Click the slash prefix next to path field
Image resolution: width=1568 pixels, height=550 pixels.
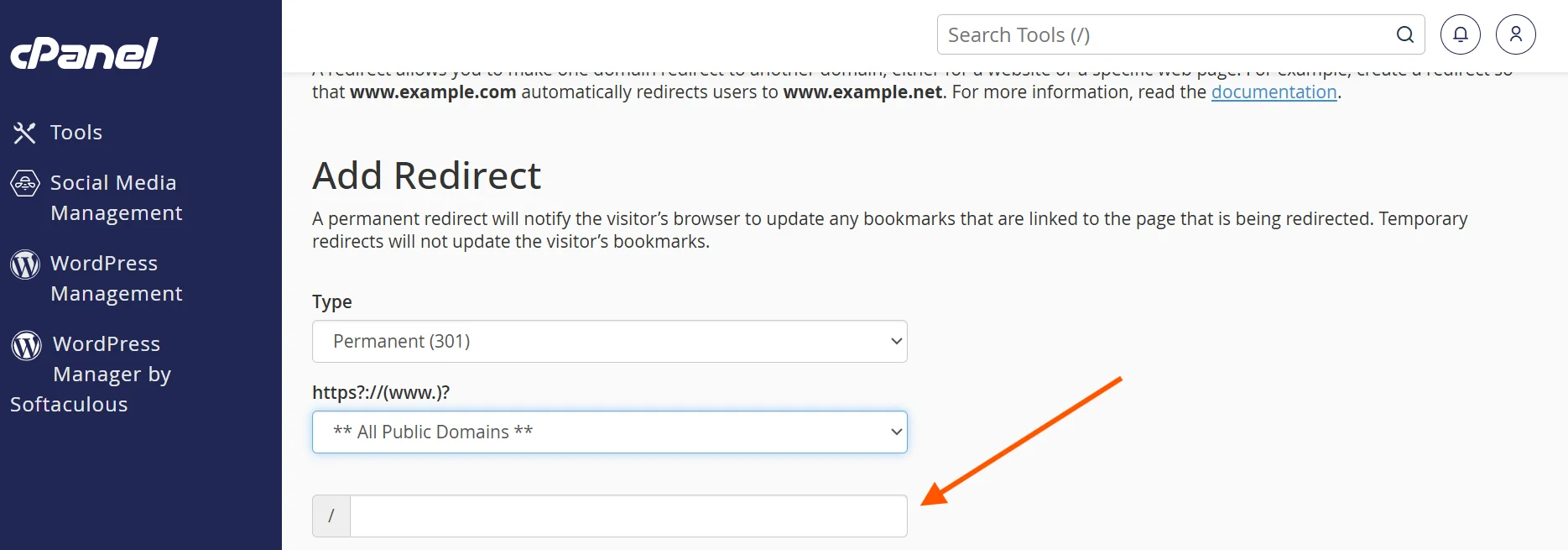tap(331, 515)
